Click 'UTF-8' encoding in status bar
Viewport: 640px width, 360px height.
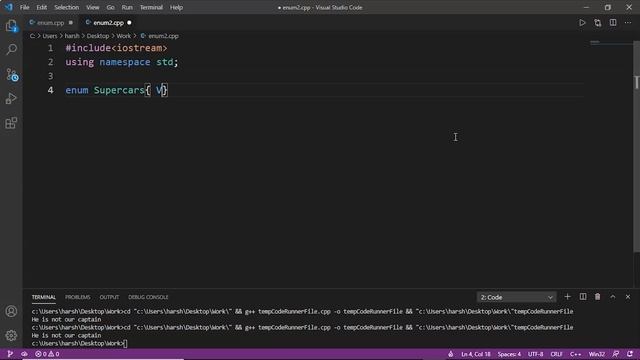point(536,354)
